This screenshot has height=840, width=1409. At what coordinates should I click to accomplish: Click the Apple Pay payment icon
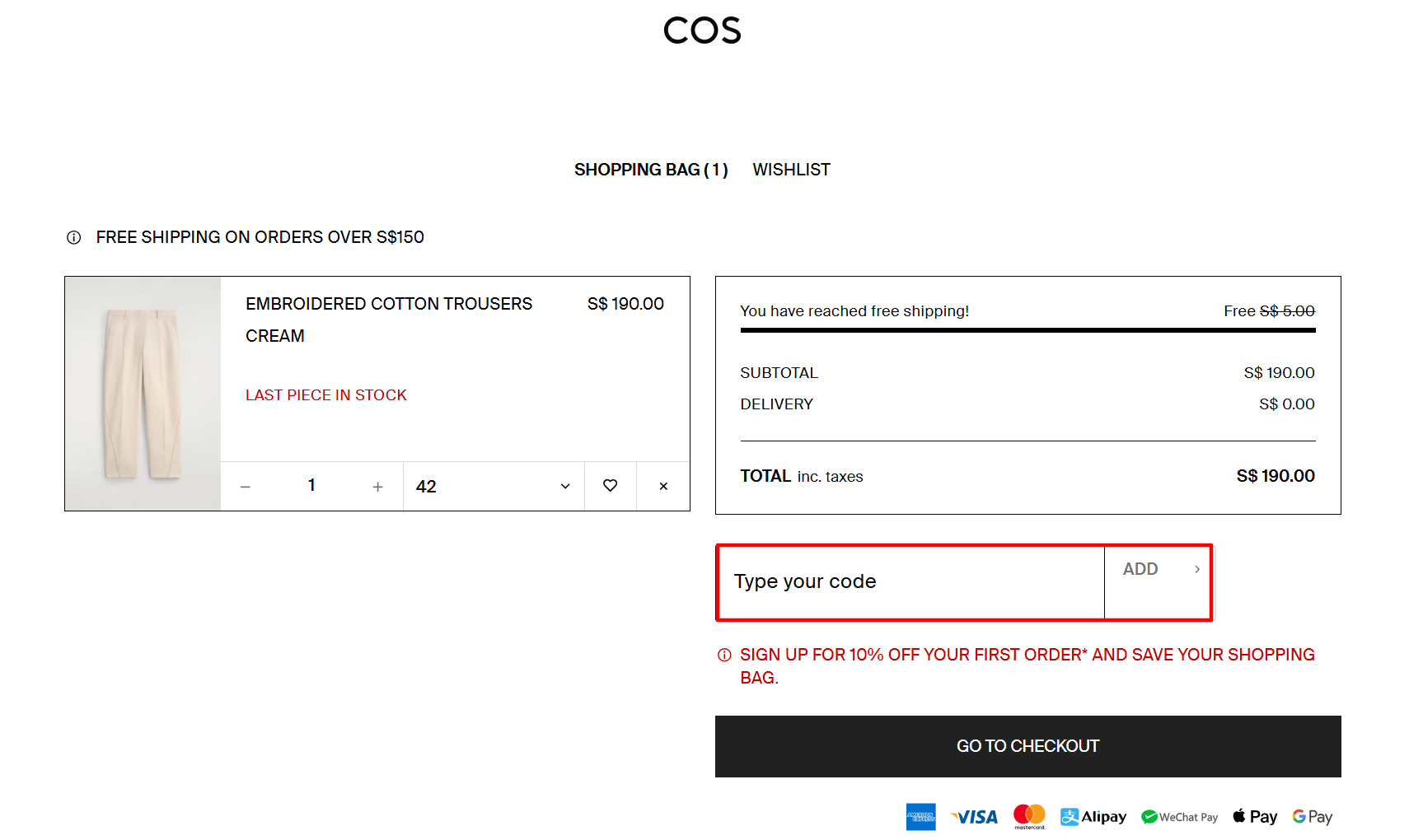click(1254, 816)
